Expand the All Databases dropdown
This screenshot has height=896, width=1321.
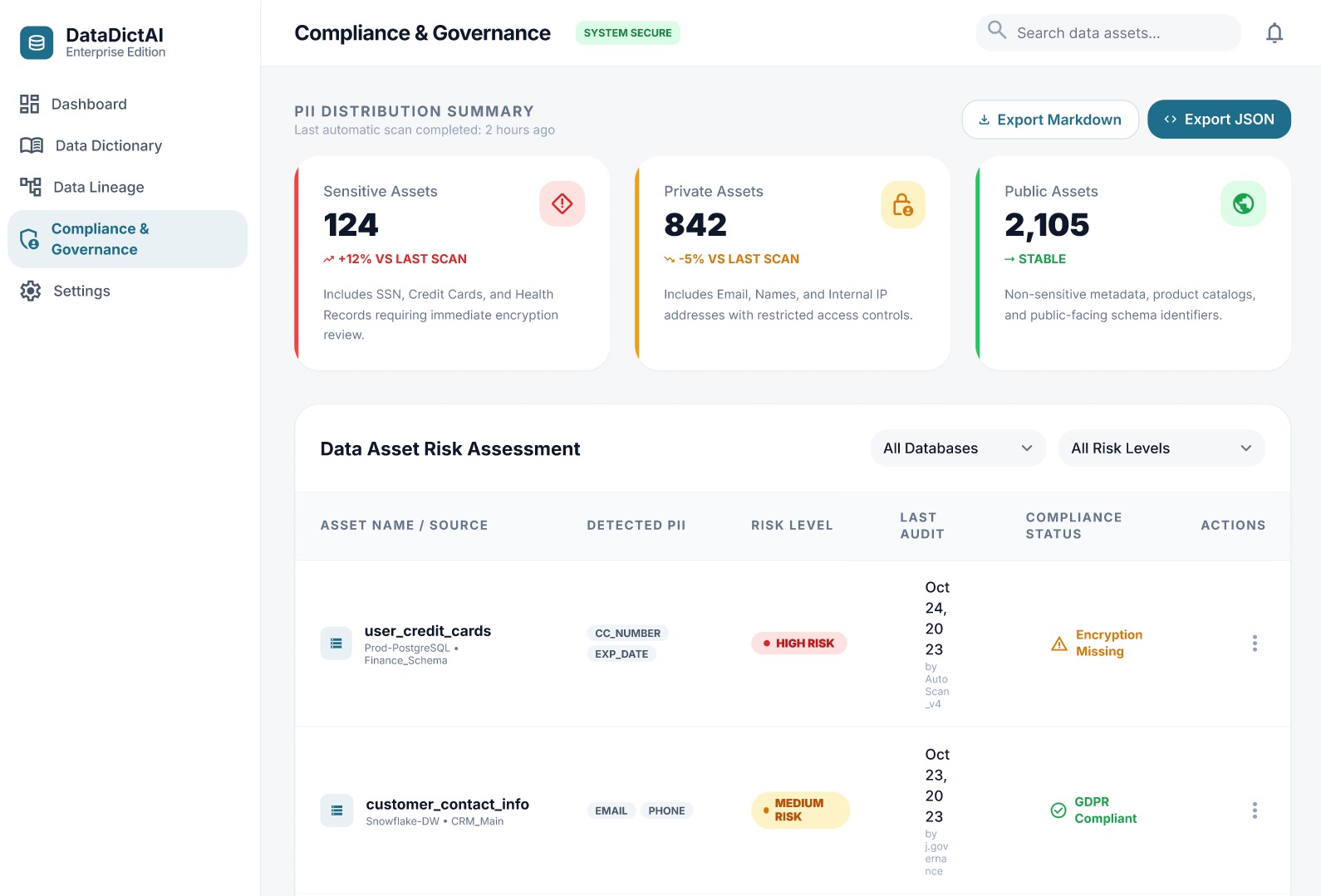957,448
